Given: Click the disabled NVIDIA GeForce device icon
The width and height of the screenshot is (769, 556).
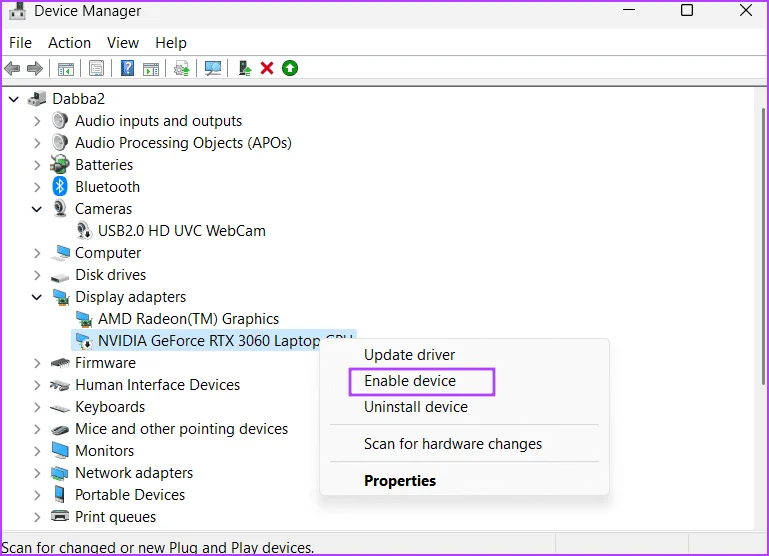Looking at the screenshot, I should click(x=83, y=341).
